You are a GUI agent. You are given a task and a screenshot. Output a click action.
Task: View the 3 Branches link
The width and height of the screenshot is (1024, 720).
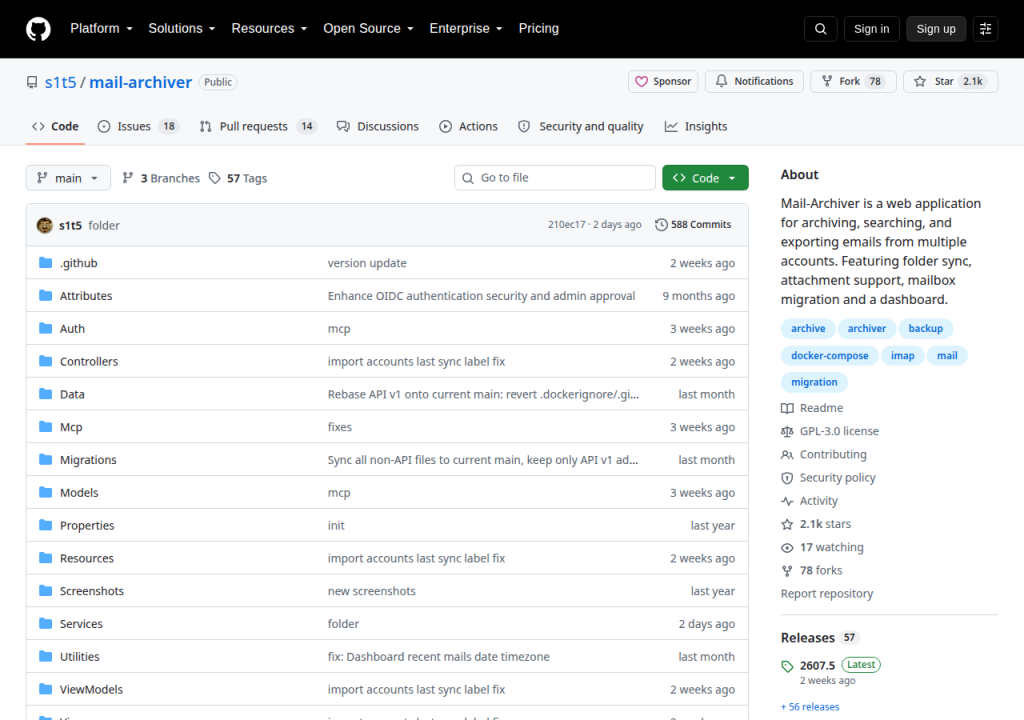(x=161, y=178)
